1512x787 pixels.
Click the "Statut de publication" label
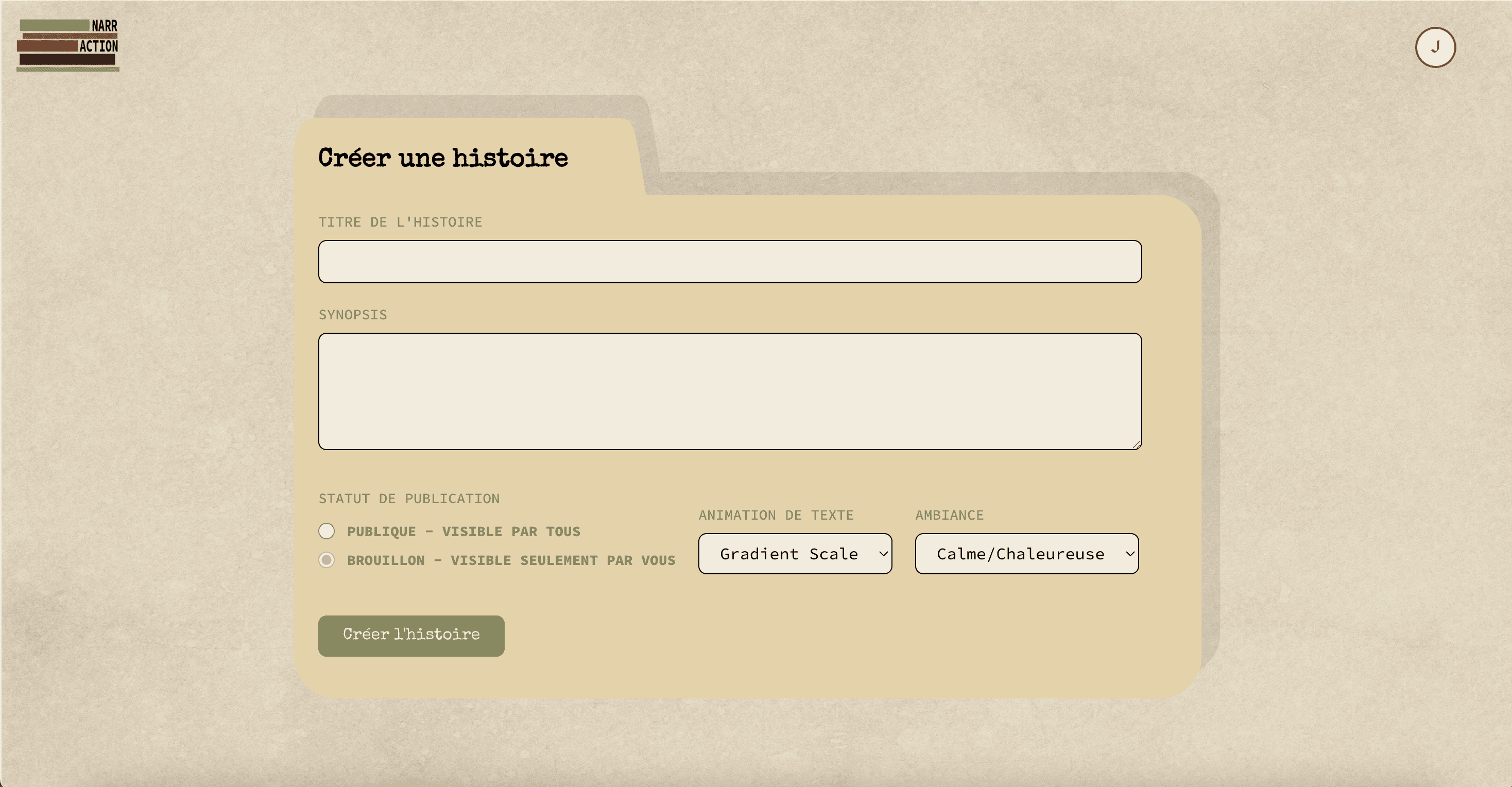(408, 499)
